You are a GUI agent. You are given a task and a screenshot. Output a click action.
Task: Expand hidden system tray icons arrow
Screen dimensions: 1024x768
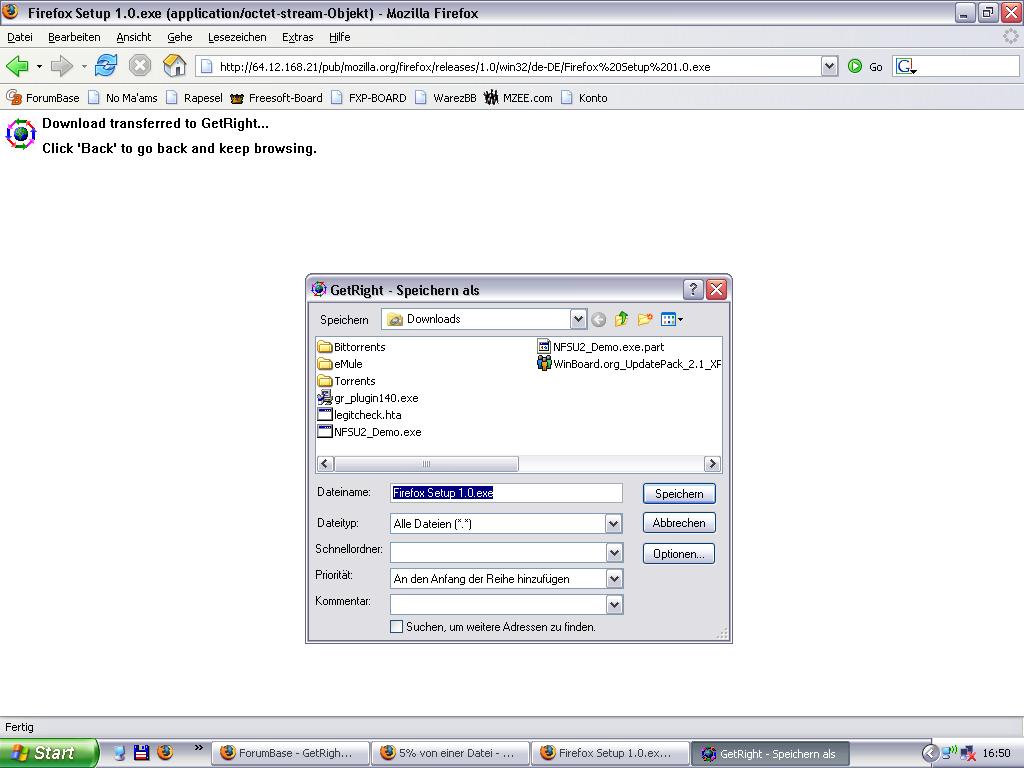930,754
